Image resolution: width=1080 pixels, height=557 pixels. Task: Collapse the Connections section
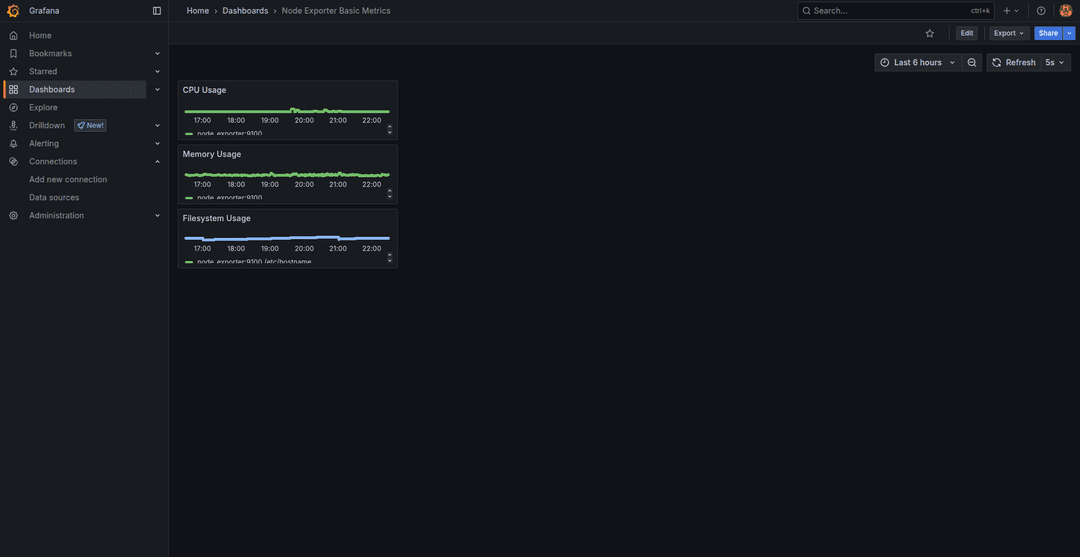coord(157,161)
